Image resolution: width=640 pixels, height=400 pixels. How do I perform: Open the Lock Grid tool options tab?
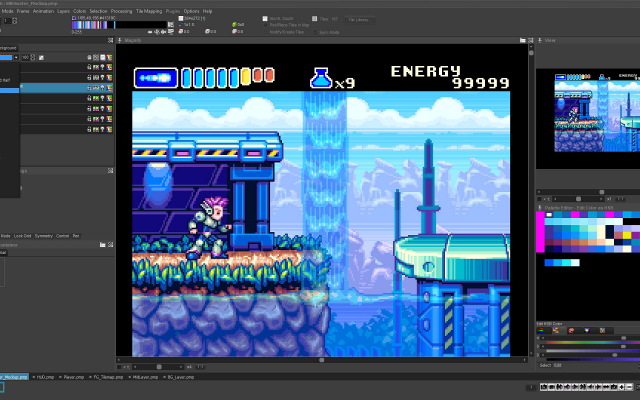click(22, 236)
